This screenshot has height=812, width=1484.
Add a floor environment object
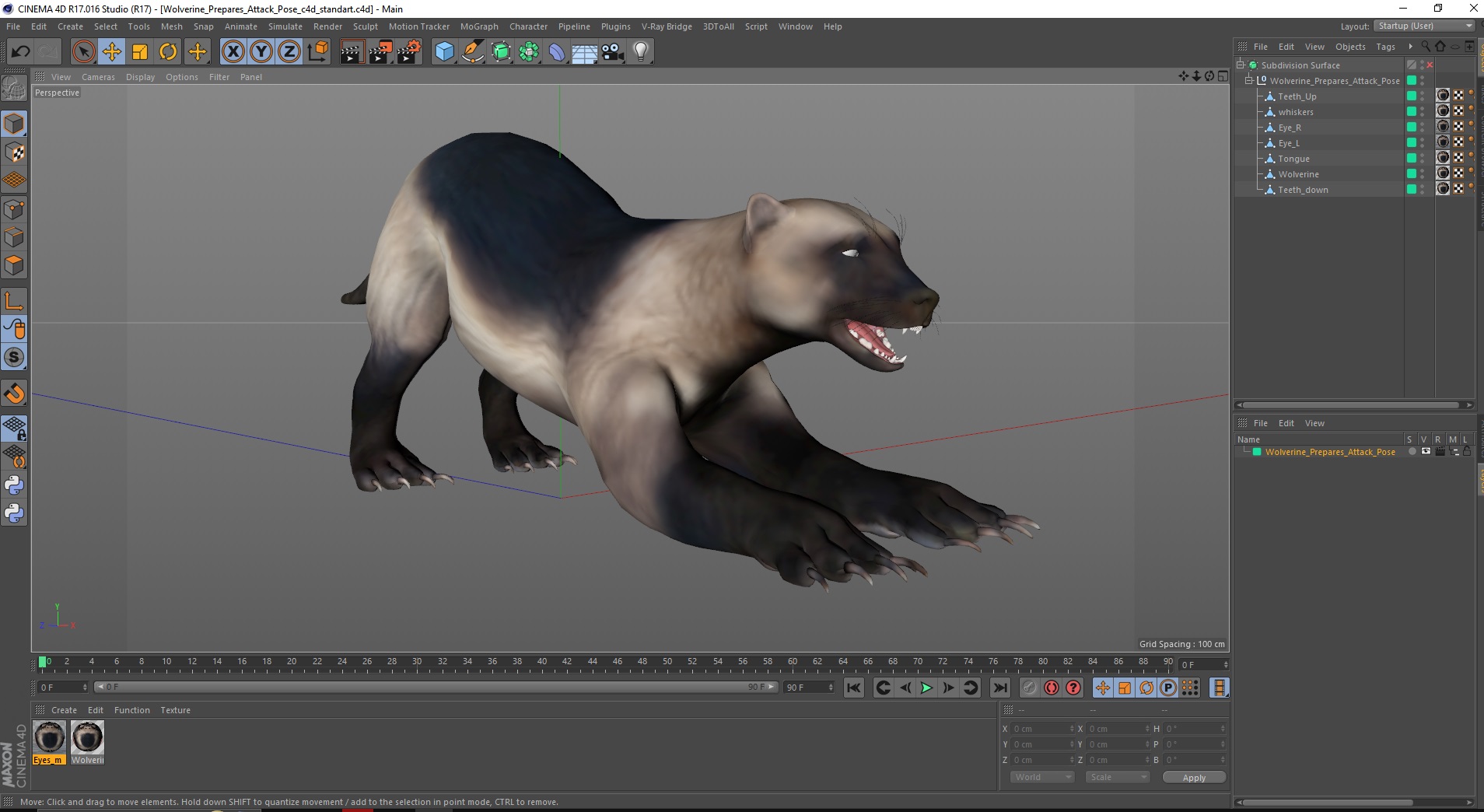(585, 52)
